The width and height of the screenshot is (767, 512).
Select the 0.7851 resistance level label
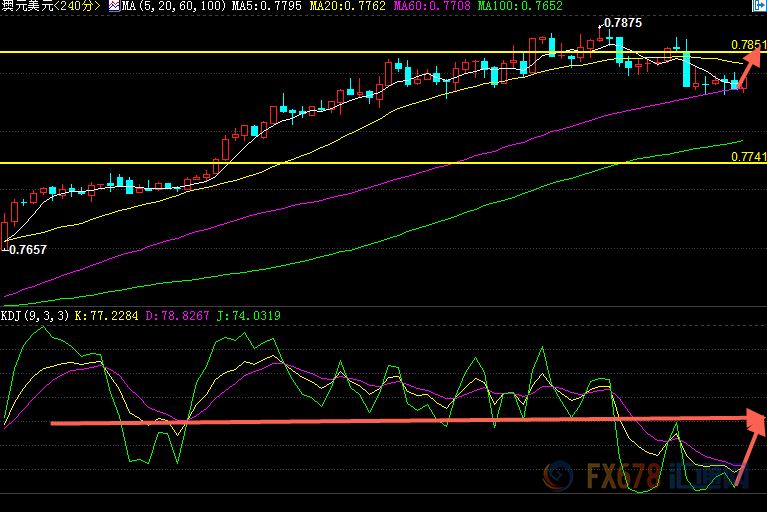747,45
